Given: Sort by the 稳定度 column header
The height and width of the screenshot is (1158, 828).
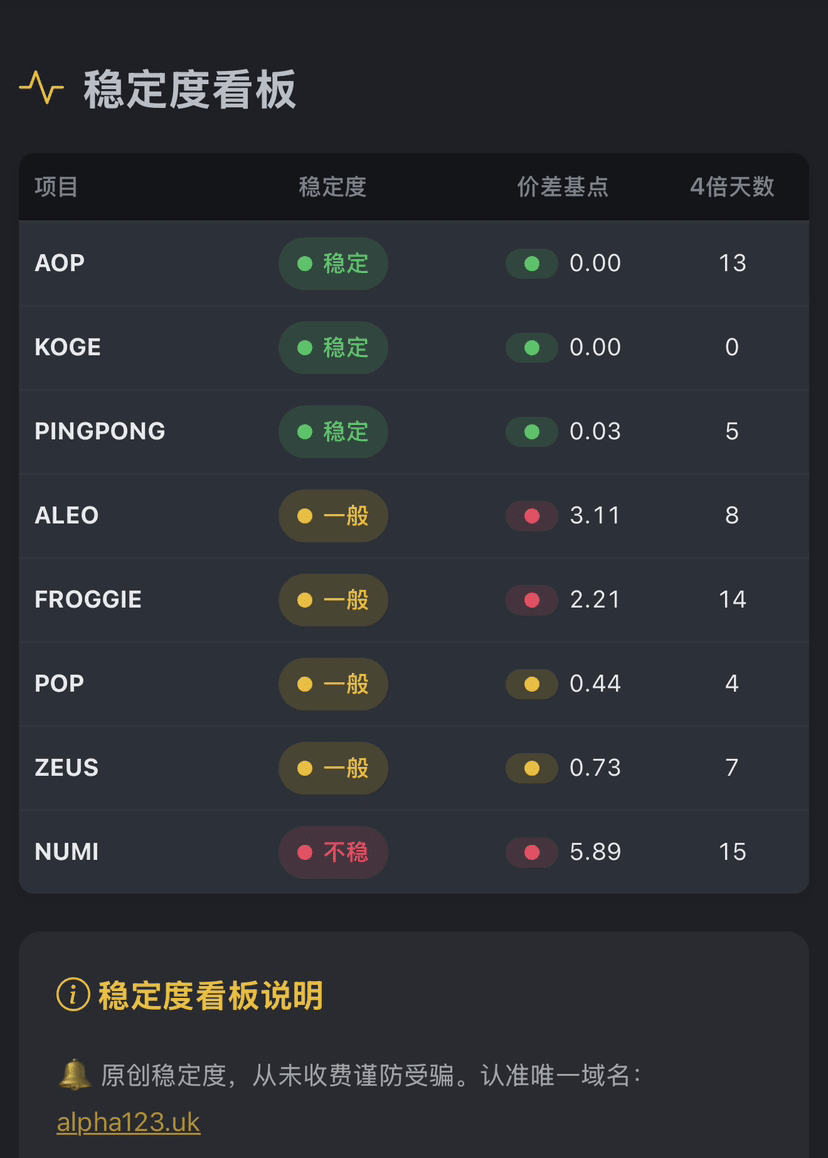Looking at the screenshot, I should pyautogui.click(x=333, y=187).
